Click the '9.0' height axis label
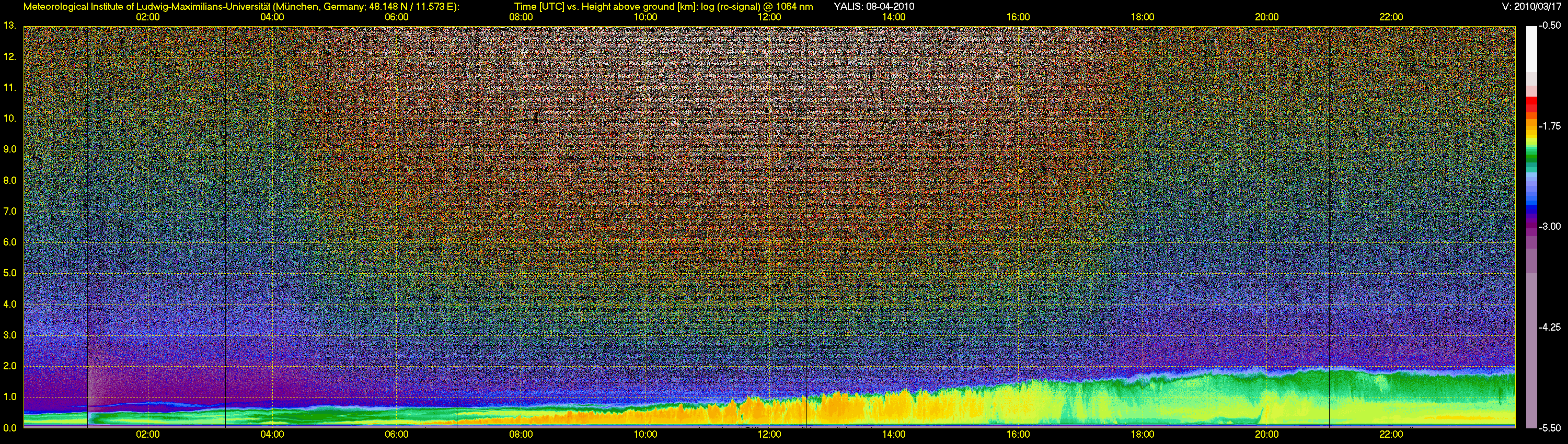The image size is (1568, 444). (x=10, y=149)
